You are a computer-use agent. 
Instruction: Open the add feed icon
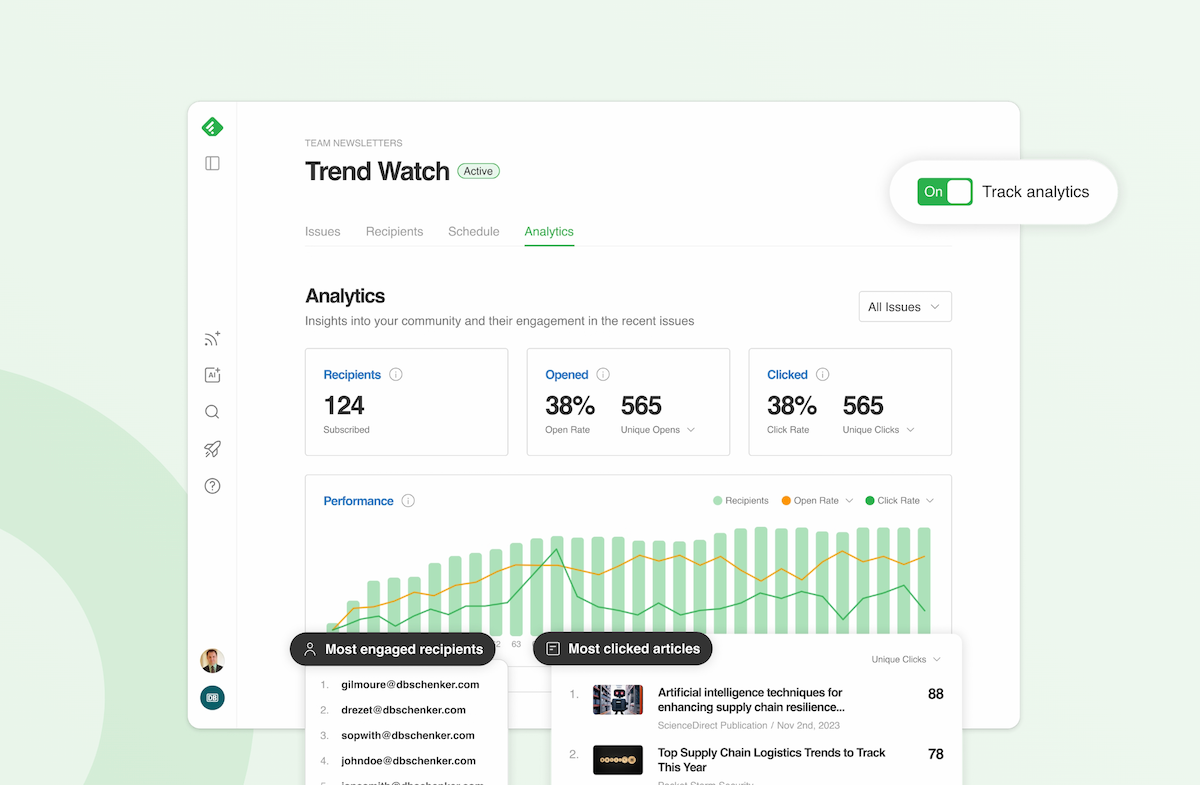point(212,339)
